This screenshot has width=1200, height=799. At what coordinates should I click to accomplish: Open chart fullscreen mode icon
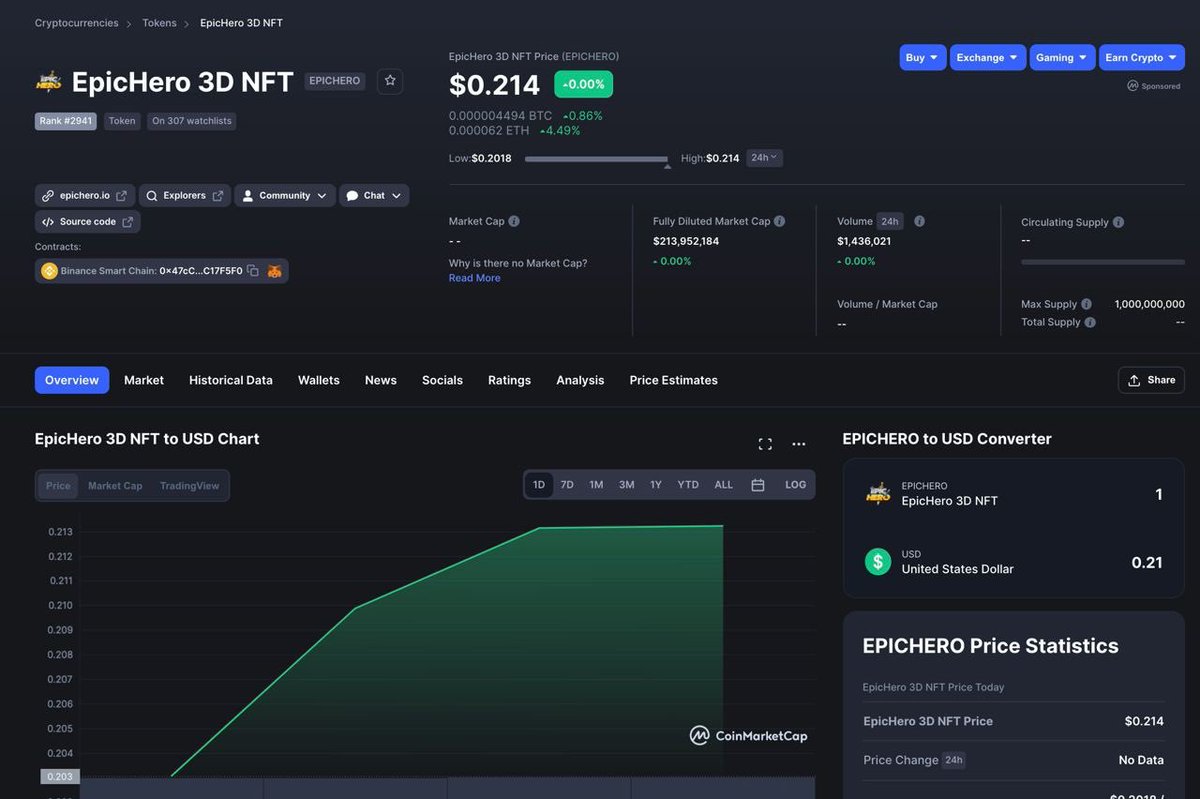click(x=765, y=444)
